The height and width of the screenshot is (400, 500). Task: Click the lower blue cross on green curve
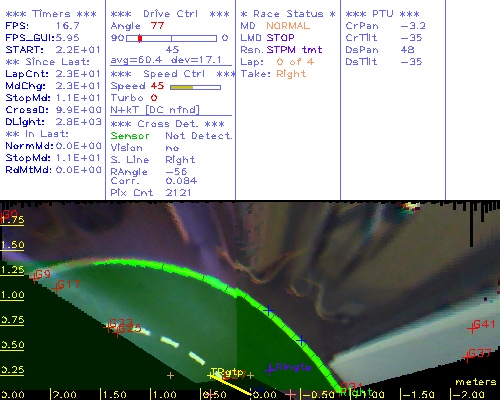pos(301,340)
